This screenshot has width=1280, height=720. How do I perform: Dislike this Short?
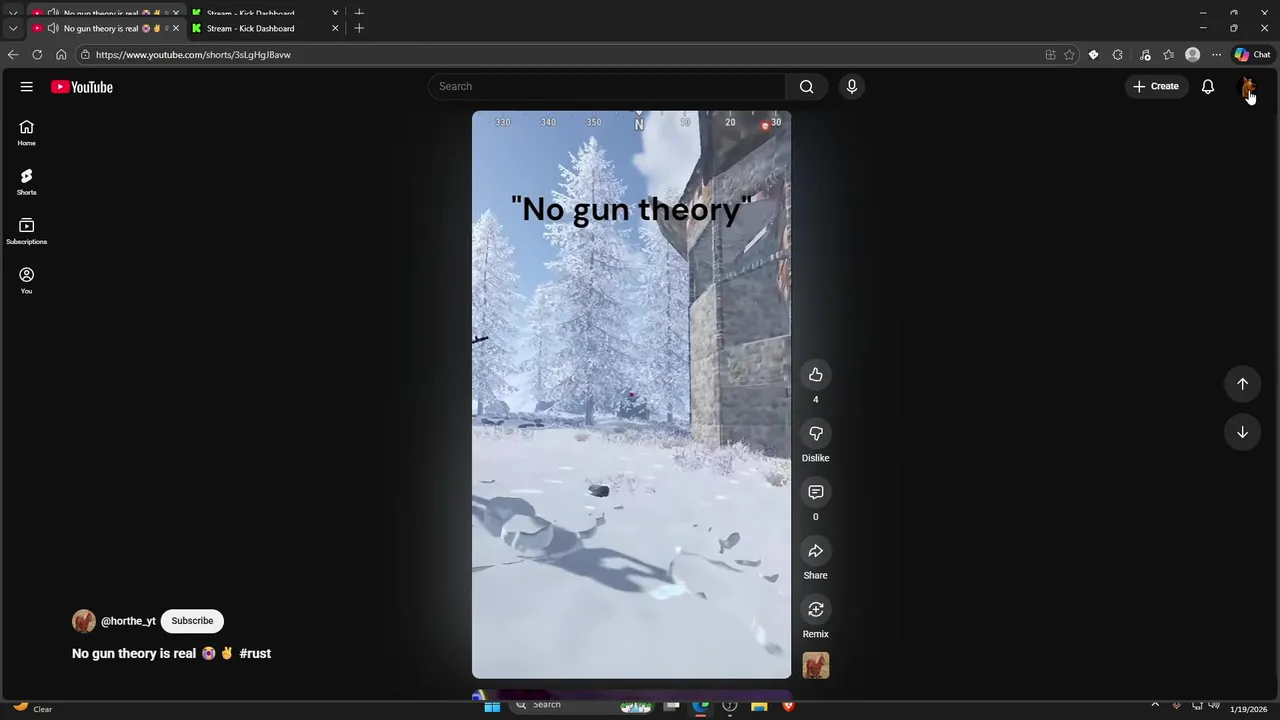click(x=816, y=433)
